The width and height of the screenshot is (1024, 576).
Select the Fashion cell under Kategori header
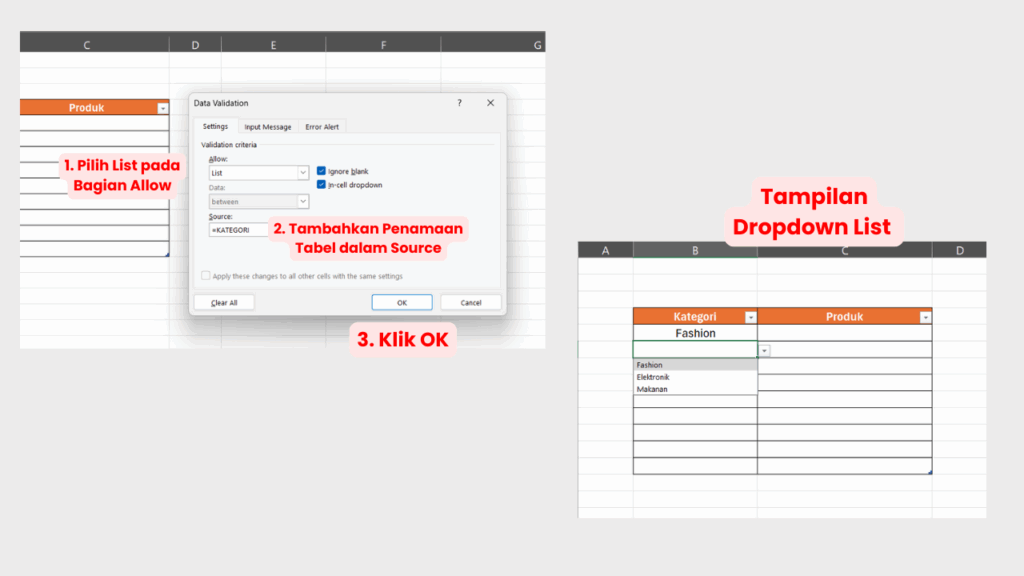click(695, 333)
